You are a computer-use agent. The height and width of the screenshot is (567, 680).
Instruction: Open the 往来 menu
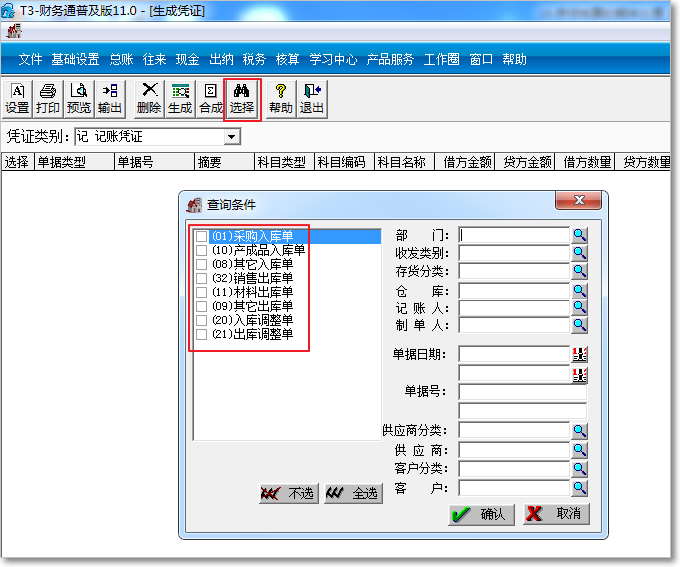click(x=154, y=59)
